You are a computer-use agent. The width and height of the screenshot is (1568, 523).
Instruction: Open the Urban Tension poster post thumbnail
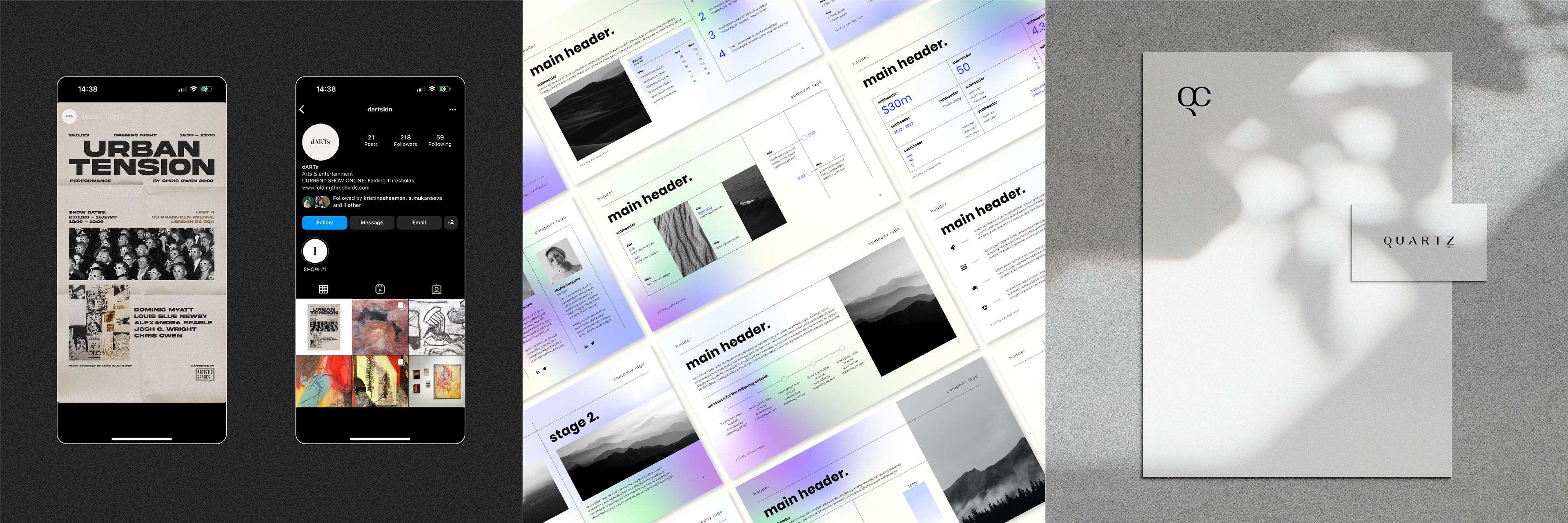pos(324,326)
